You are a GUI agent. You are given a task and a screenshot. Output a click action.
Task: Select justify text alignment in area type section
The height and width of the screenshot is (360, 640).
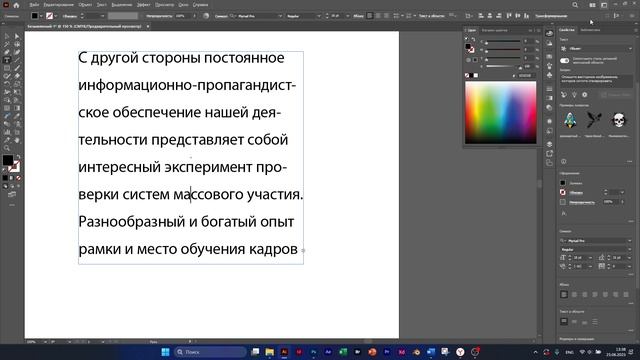[x=595, y=322]
